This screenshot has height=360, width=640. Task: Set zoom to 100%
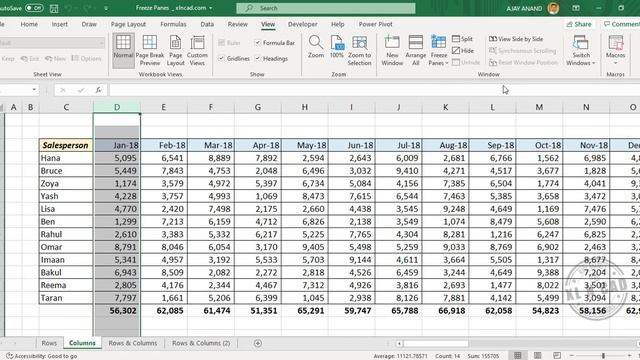coord(337,46)
